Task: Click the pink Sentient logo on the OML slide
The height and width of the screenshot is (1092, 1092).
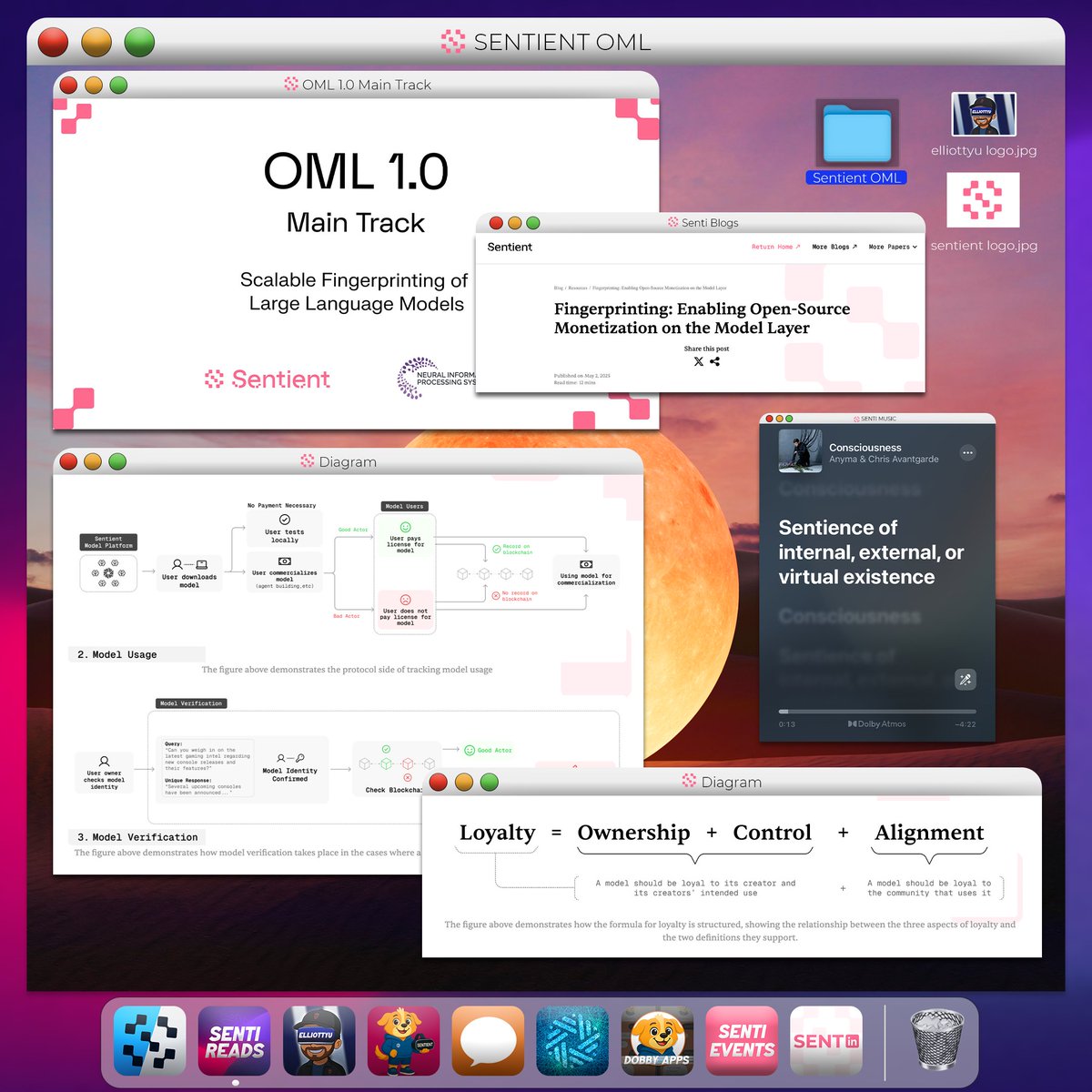Action: [268, 379]
